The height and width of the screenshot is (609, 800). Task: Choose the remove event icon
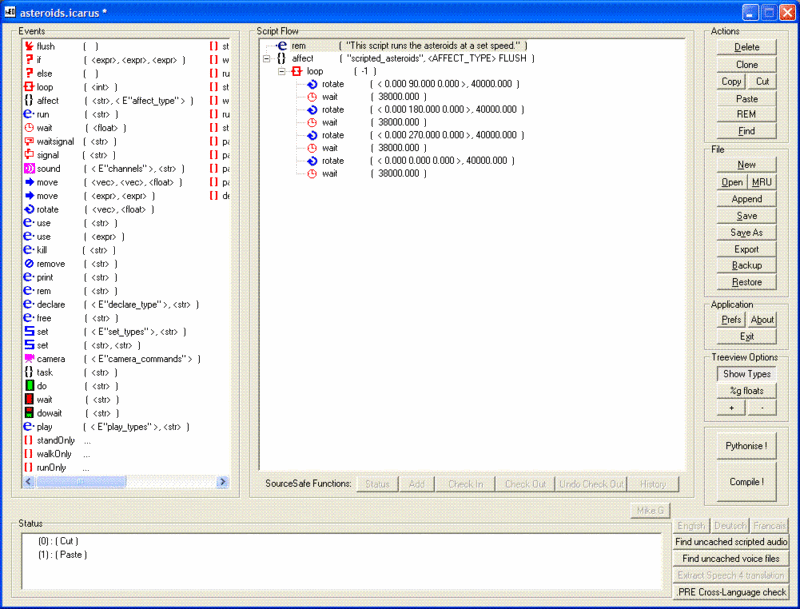pos(29,264)
